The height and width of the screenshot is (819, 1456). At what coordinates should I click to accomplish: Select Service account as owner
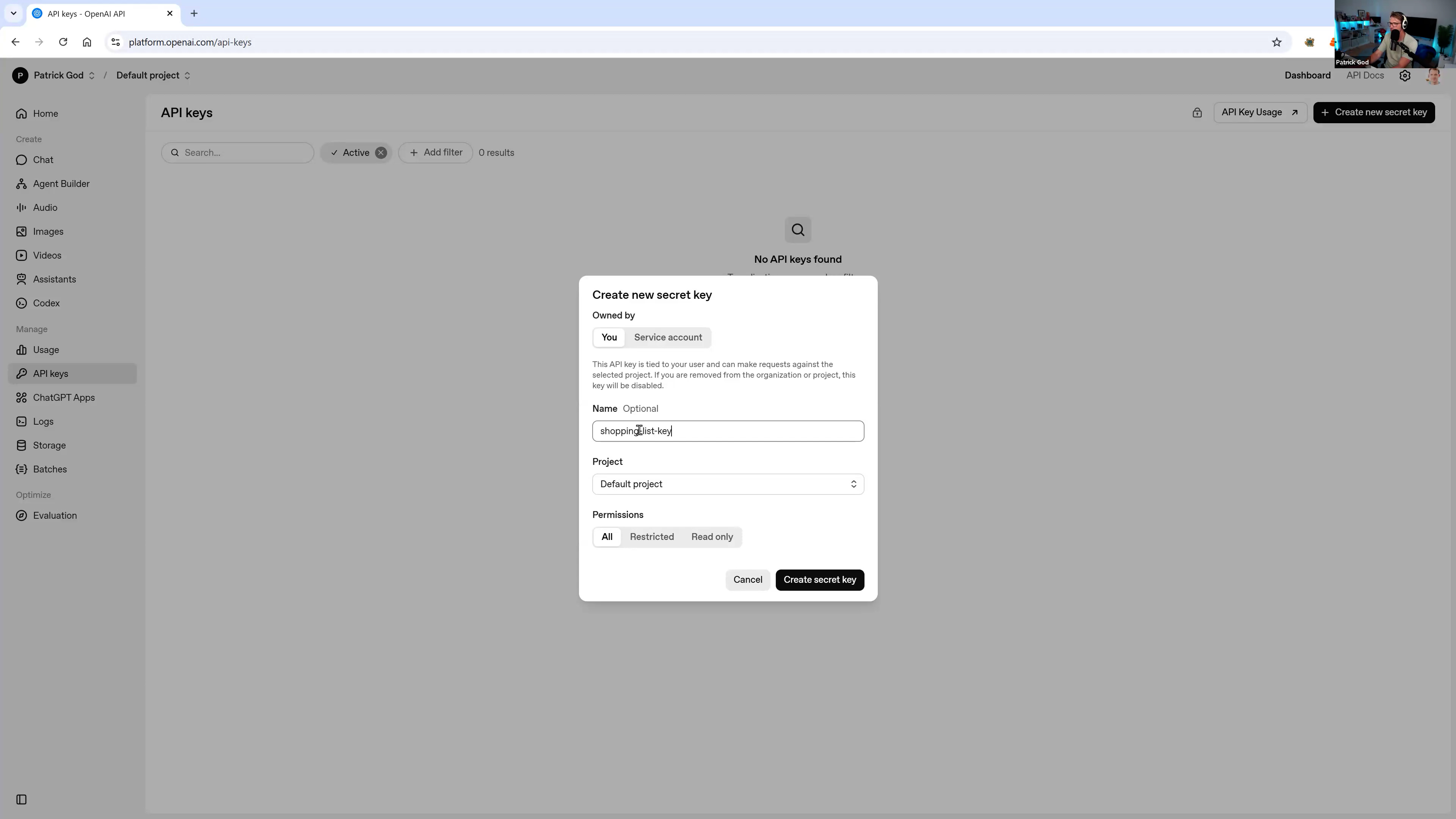coord(668,337)
